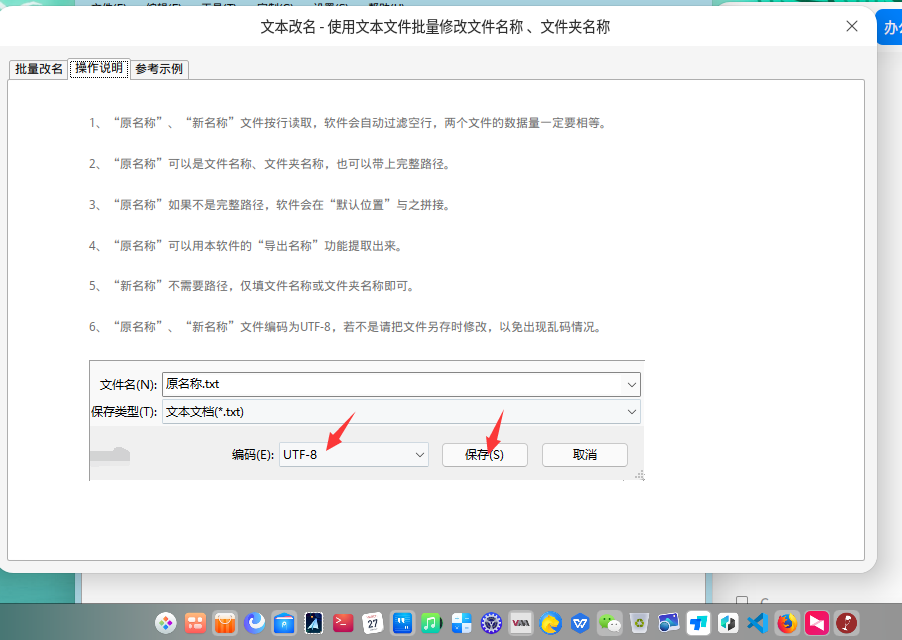
Task: Launch the orange App Store bag icon
Action: point(225,623)
